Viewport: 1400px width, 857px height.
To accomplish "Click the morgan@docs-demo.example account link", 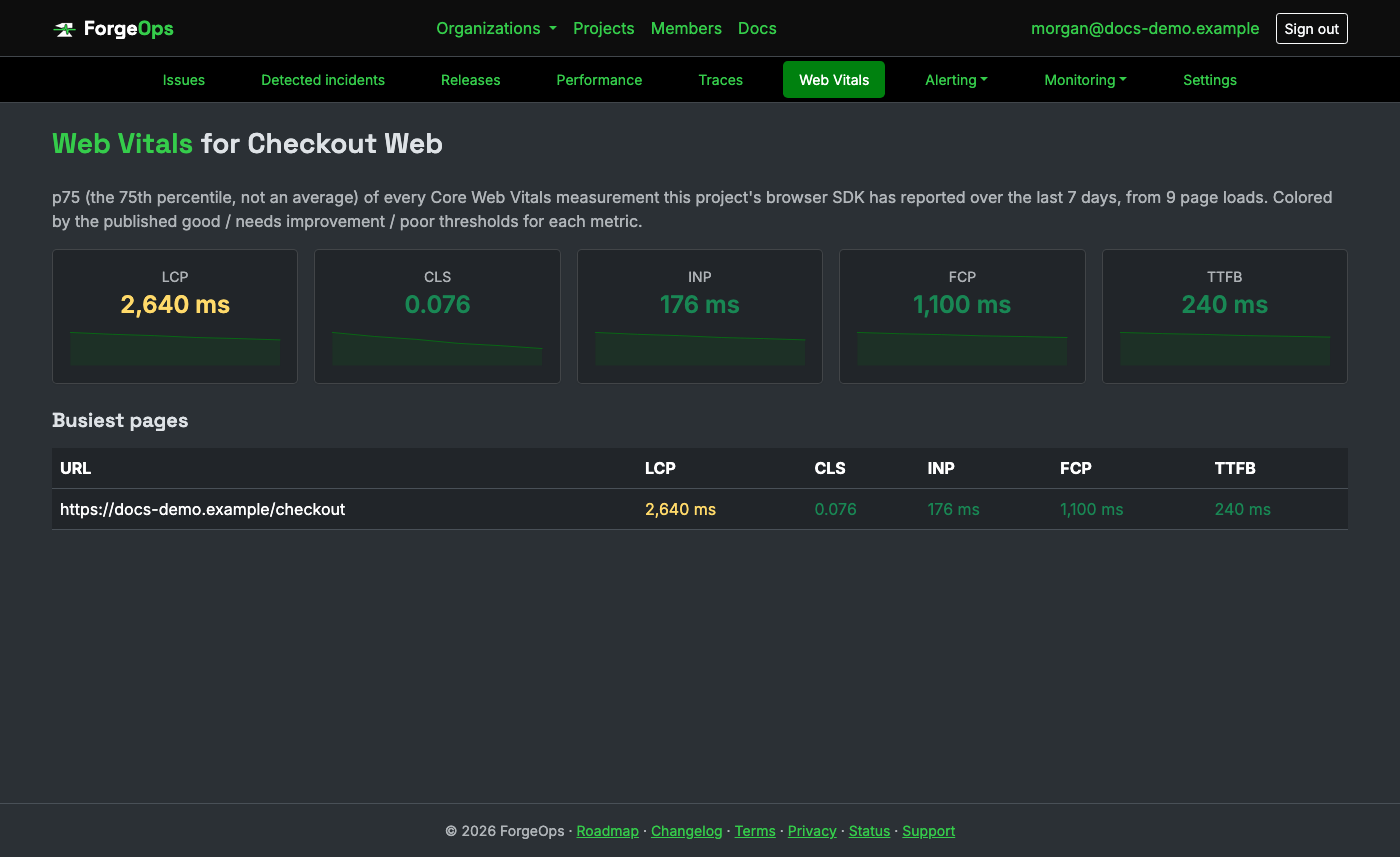I will 1145,28.
